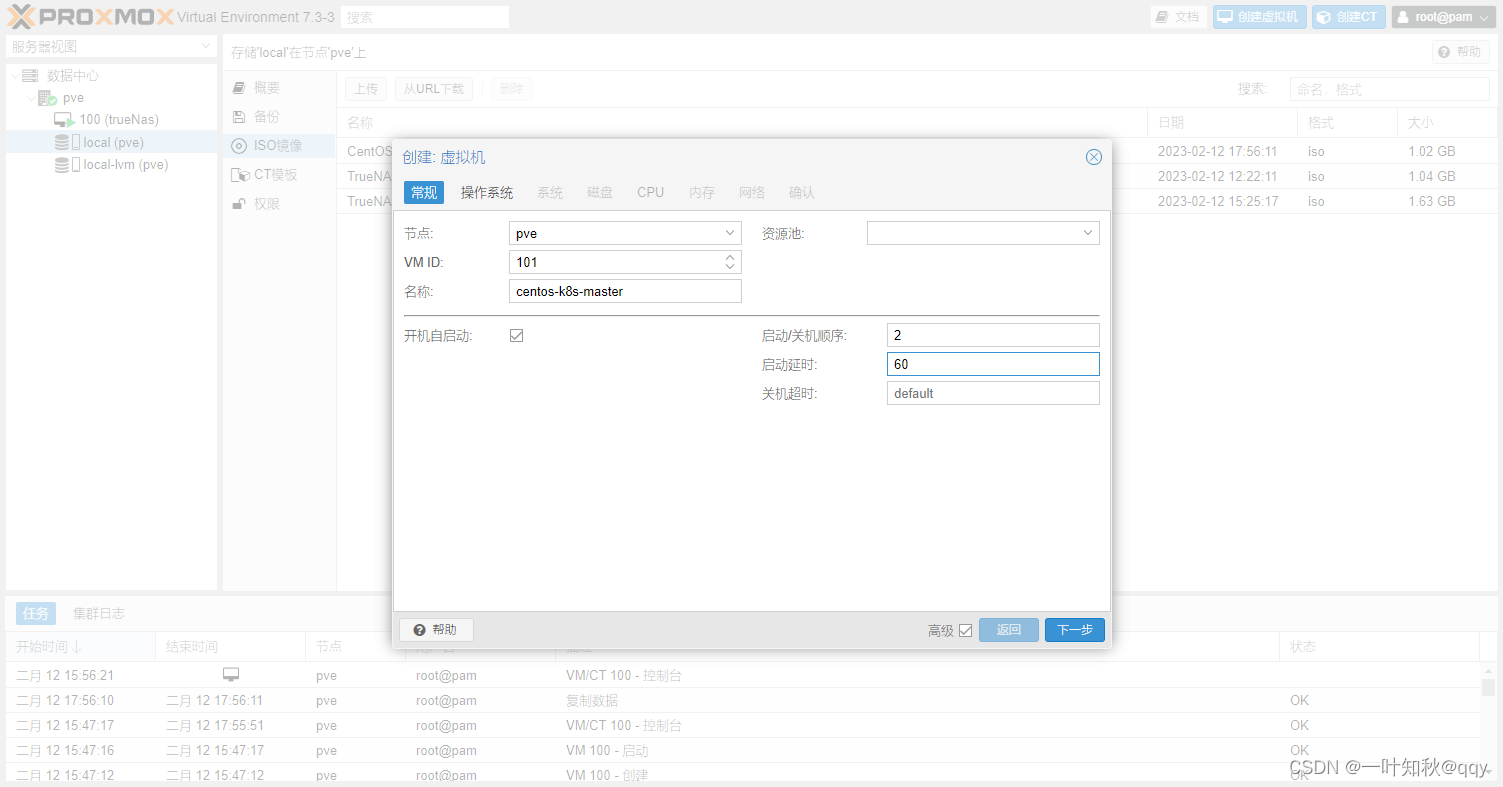The image size is (1503, 787).
Task: Click the 数据中心 server icon
Action: [30, 75]
